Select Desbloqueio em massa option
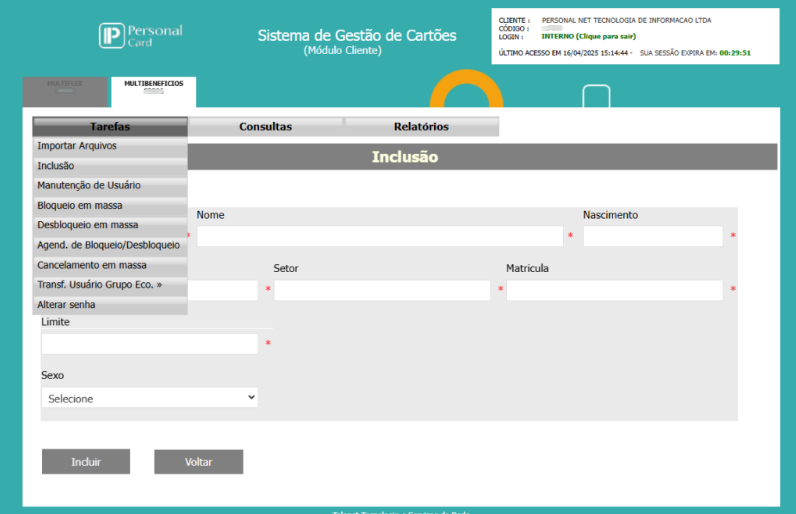Screen dimensions: 796x514 point(110,225)
